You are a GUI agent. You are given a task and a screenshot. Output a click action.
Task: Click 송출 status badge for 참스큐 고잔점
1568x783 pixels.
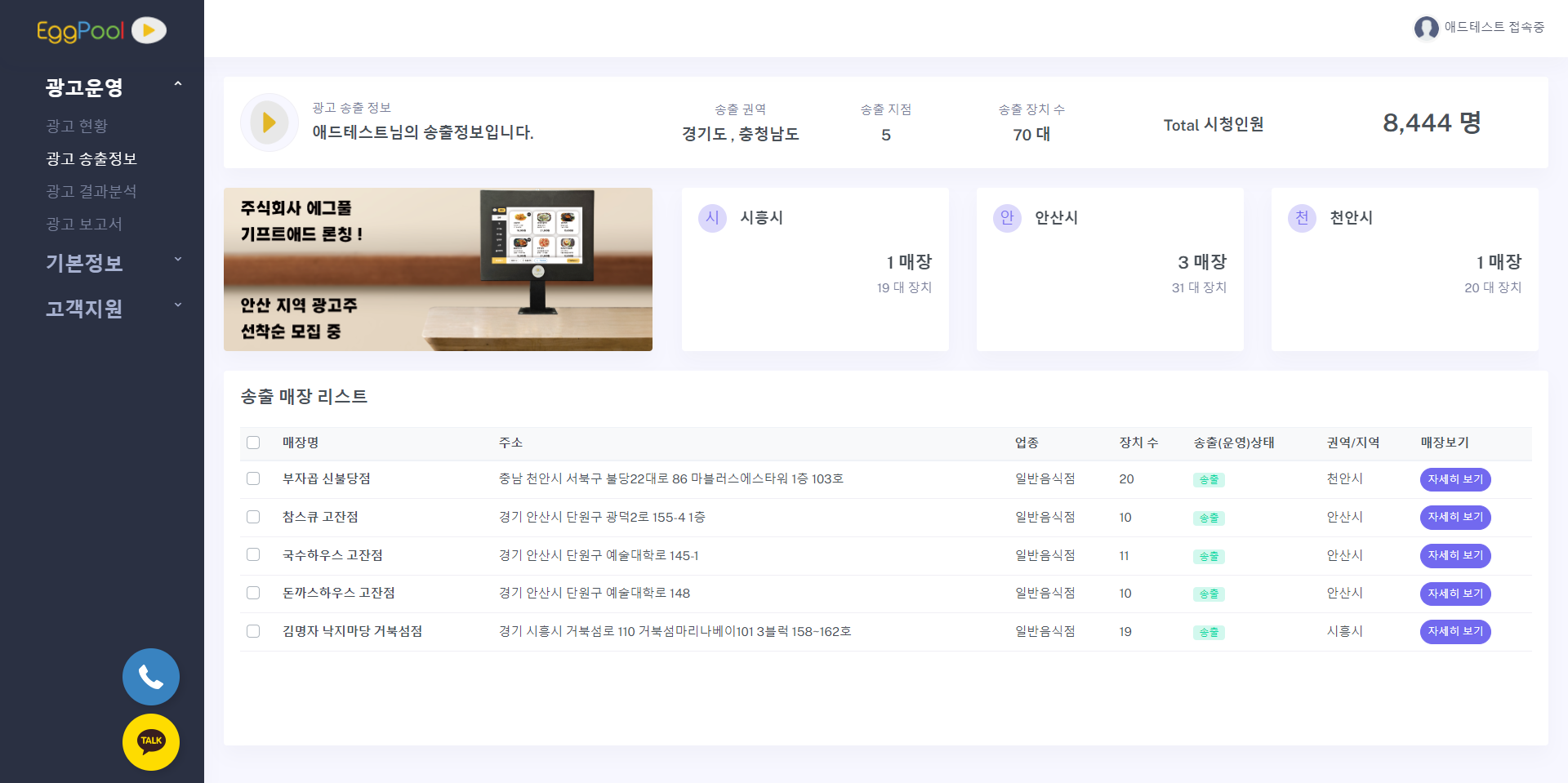(1209, 518)
